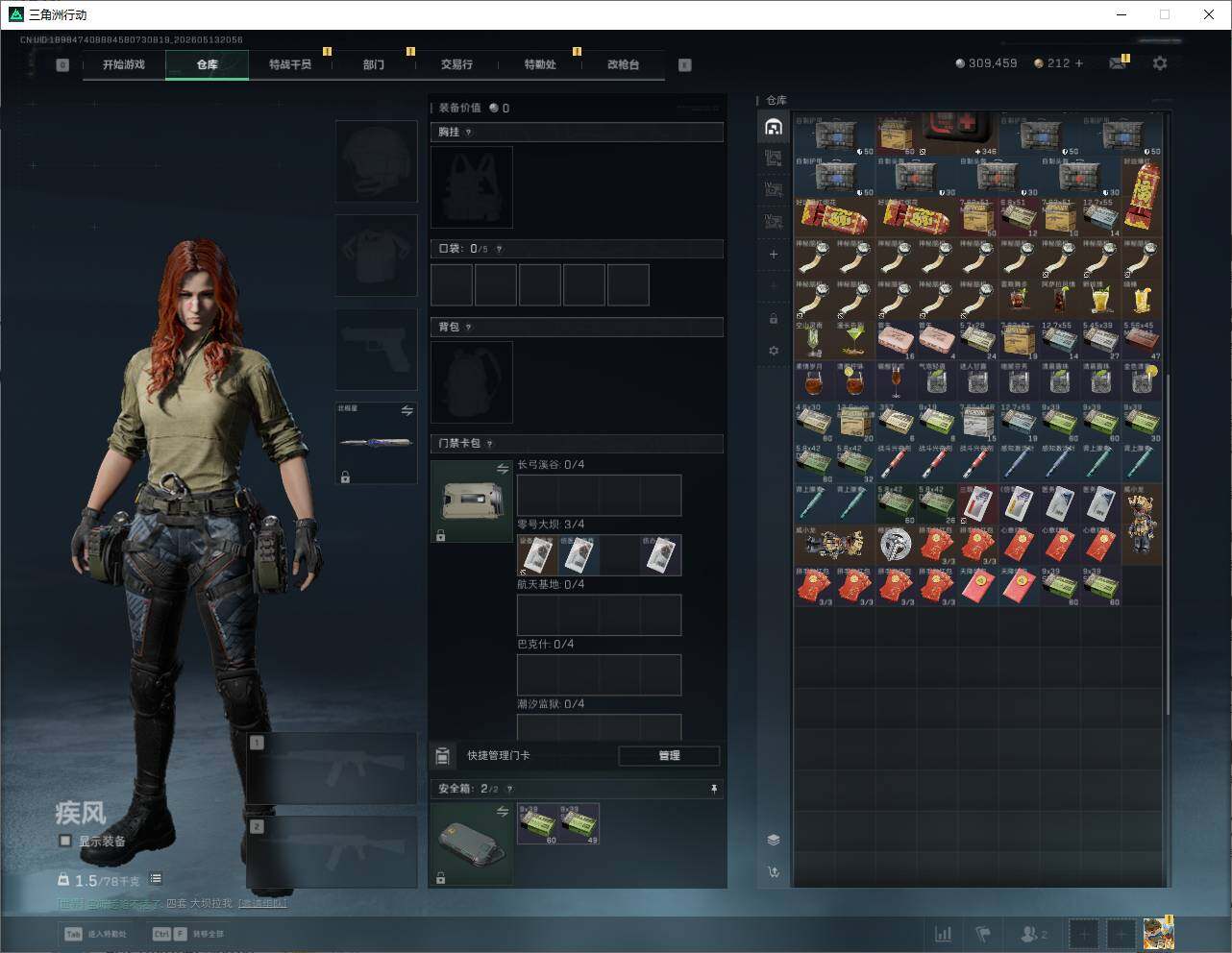Select the empty pistol slot
1232x953 pixels.
376,350
